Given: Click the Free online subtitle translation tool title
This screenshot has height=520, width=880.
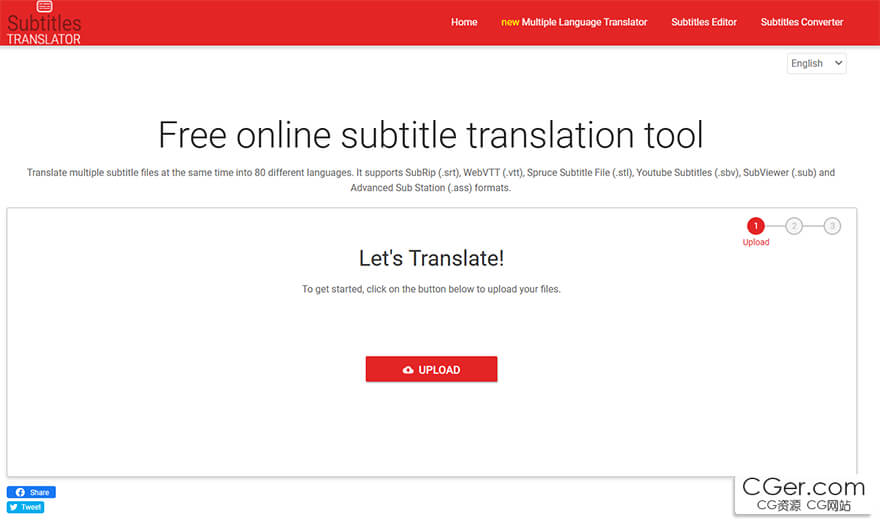Looking at the screenshot, I should tap(431, 135).
